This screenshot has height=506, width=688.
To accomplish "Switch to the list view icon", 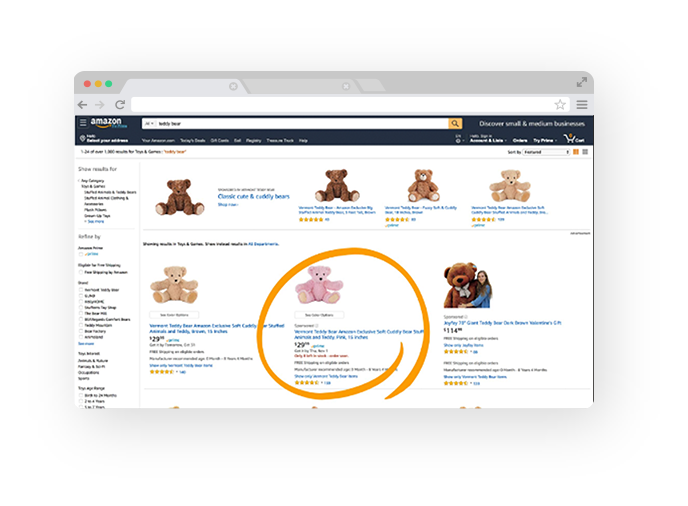I will click(x=585, y=152).
